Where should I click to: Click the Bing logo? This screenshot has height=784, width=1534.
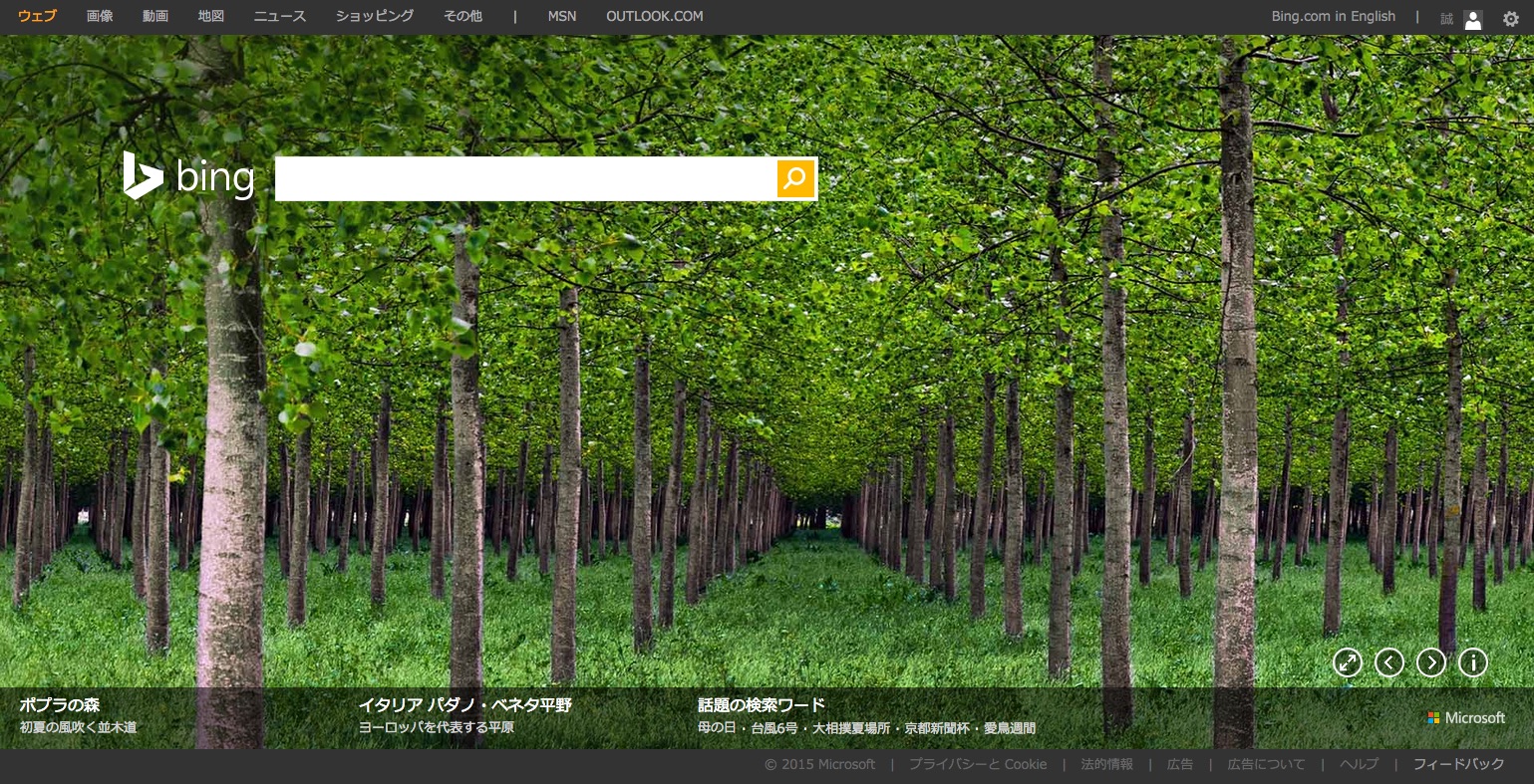point(189,177)
